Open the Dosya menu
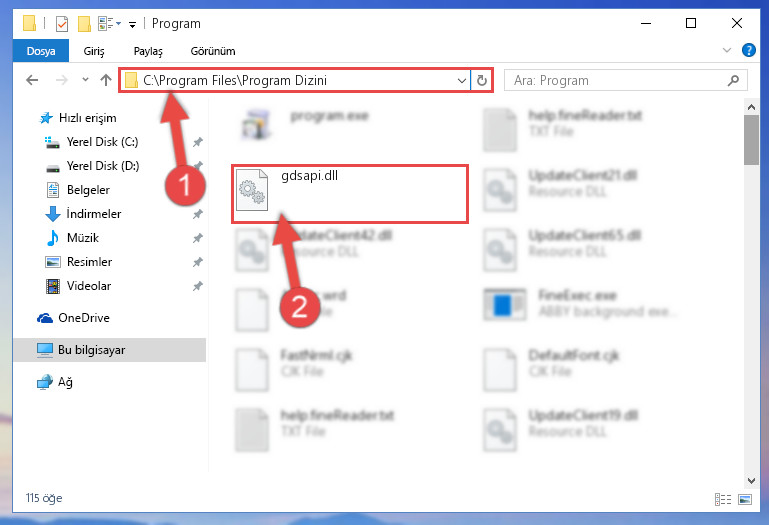This screenshot has width=769, height=525. coord(41,51)
